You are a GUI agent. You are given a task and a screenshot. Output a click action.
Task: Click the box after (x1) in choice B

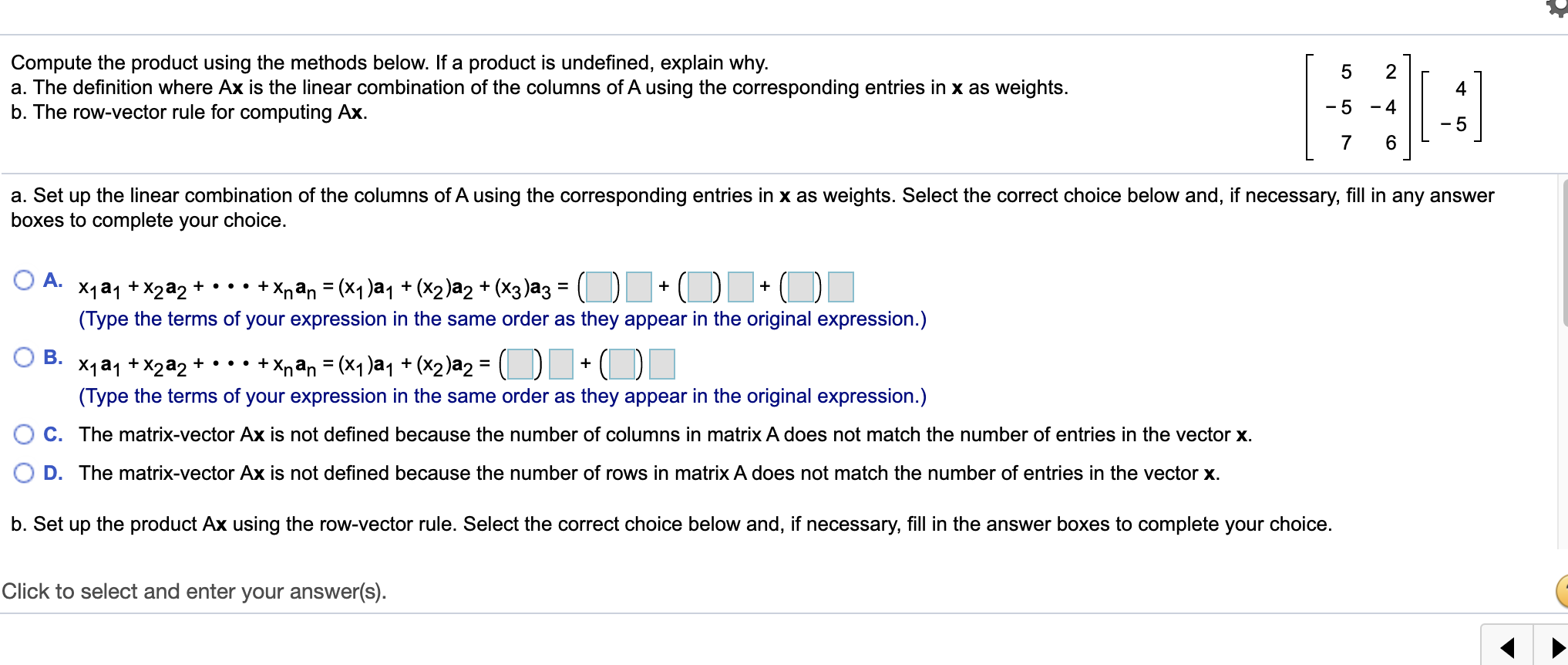[x=560, y=365]
